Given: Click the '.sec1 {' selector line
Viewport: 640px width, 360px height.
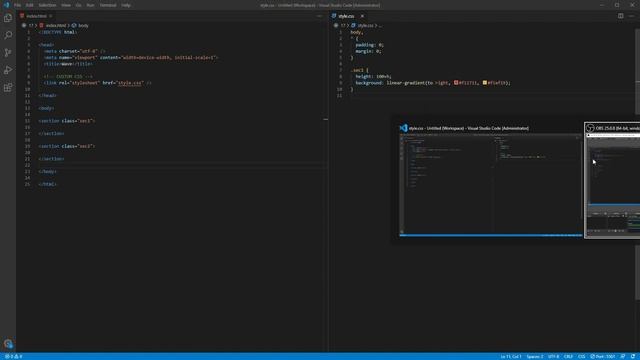Looking at the screenshot, I should [x=359, y=70].
